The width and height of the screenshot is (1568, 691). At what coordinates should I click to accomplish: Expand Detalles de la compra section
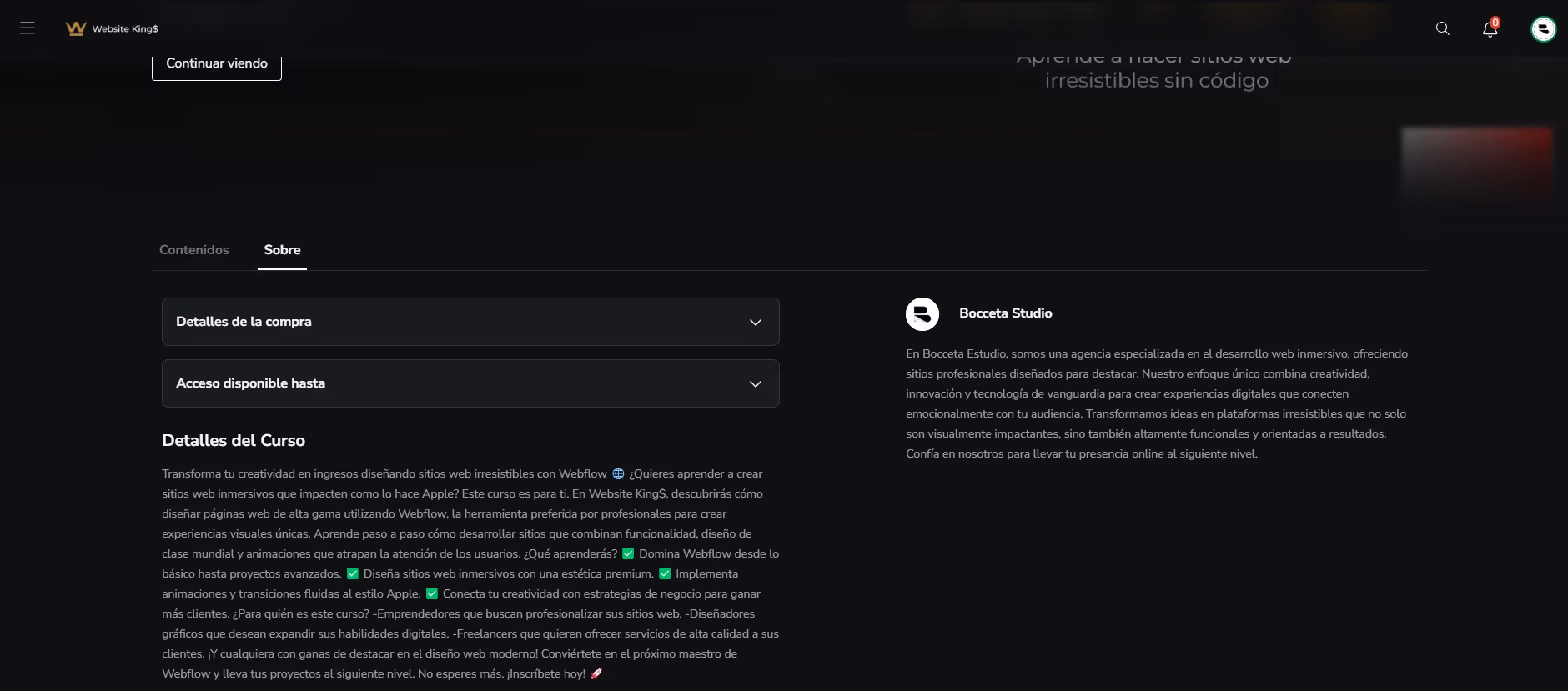pos(470,322)
